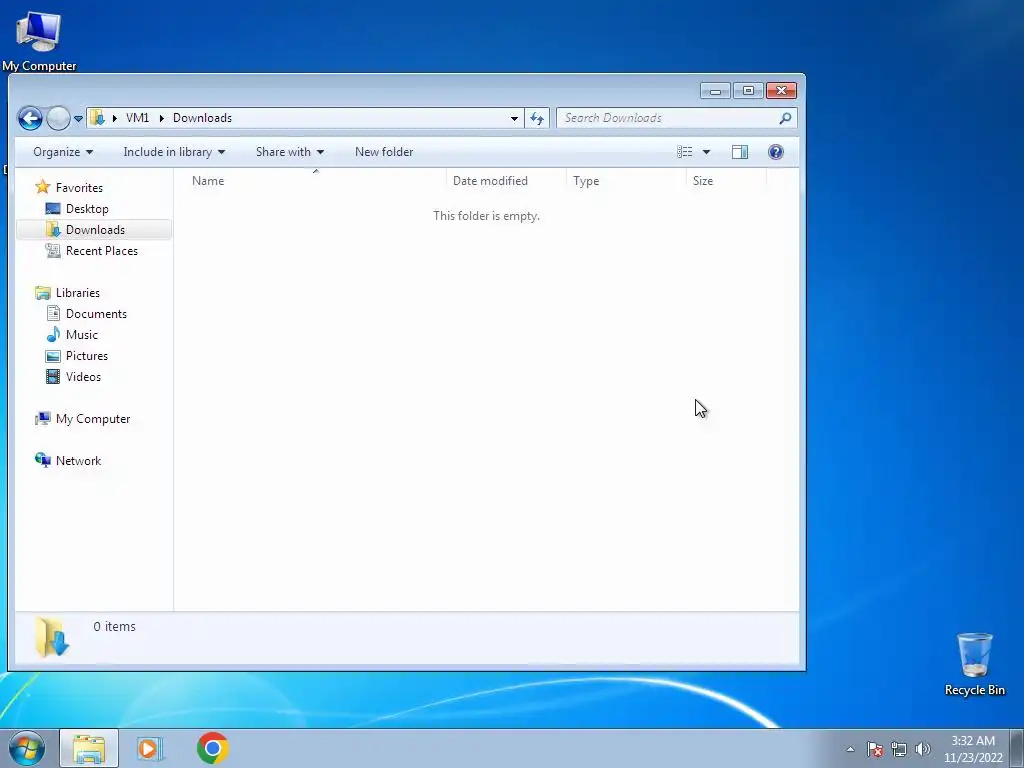Select Downloads in the address path
The height and width of the screenshot is (768, 1024).
point(202,118)
